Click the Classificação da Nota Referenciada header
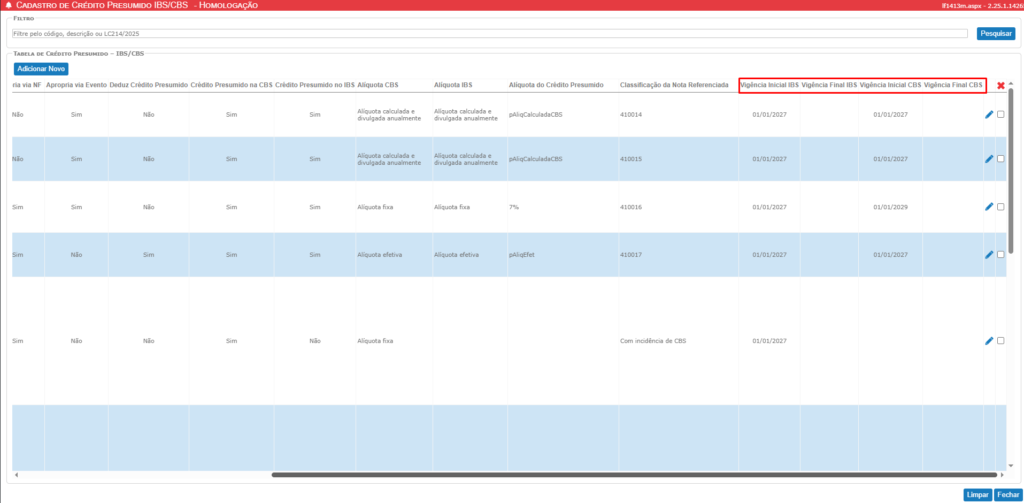 [x=673, y=86]
